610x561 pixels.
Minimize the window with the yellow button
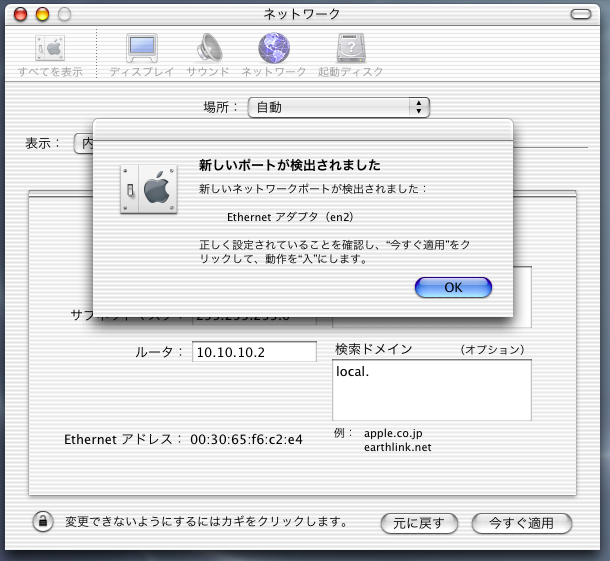pos(42,15)
